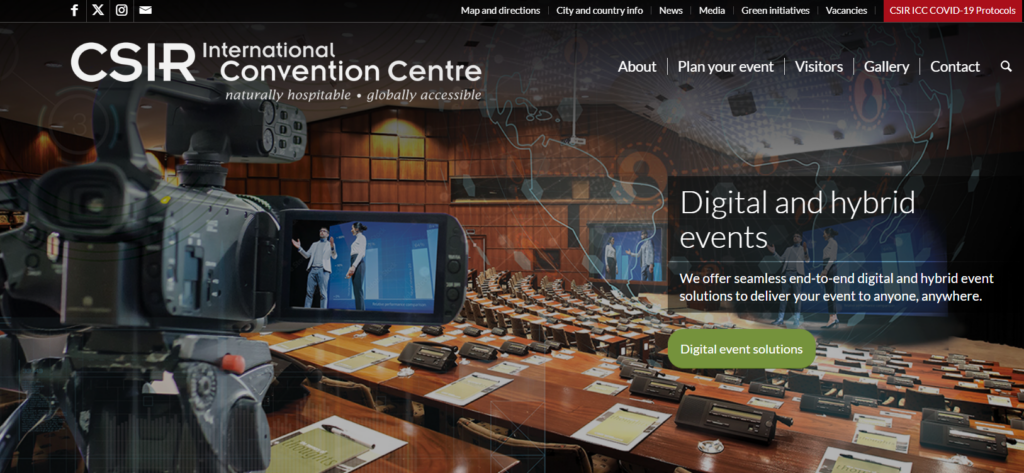Select the Media link
This screenshot has width=1024, height=473.
click(x=712, y=10)
